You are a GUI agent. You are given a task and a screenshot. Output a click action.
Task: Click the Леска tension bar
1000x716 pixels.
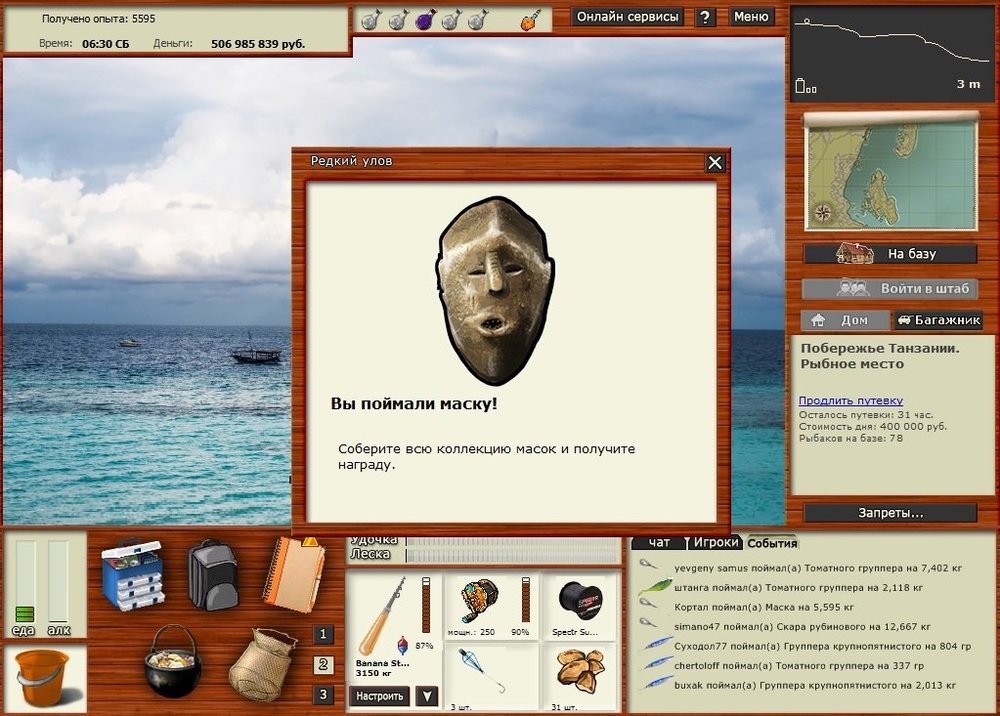[513, 555]
